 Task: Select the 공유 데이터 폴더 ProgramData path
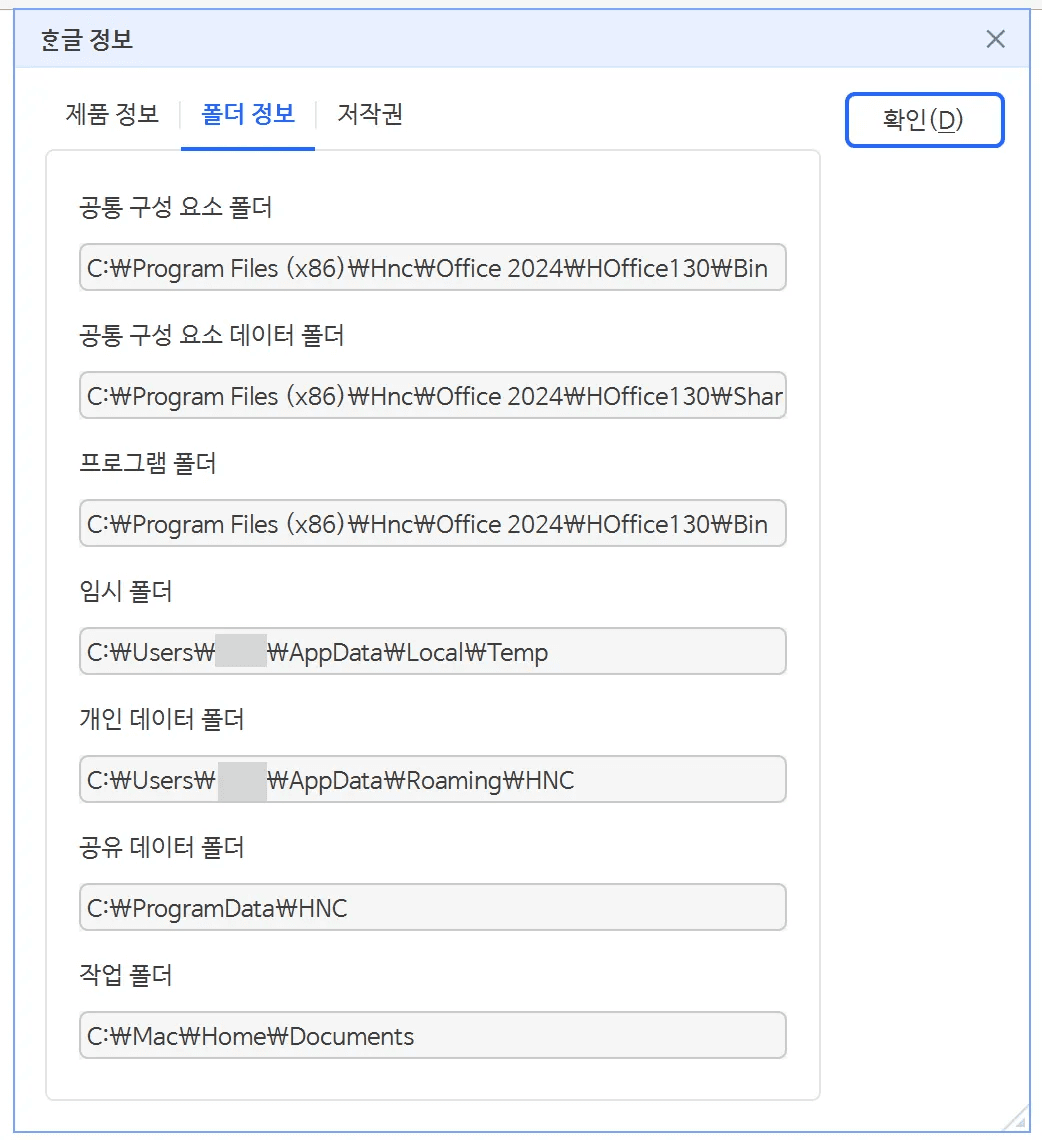(x=432, y=907)
